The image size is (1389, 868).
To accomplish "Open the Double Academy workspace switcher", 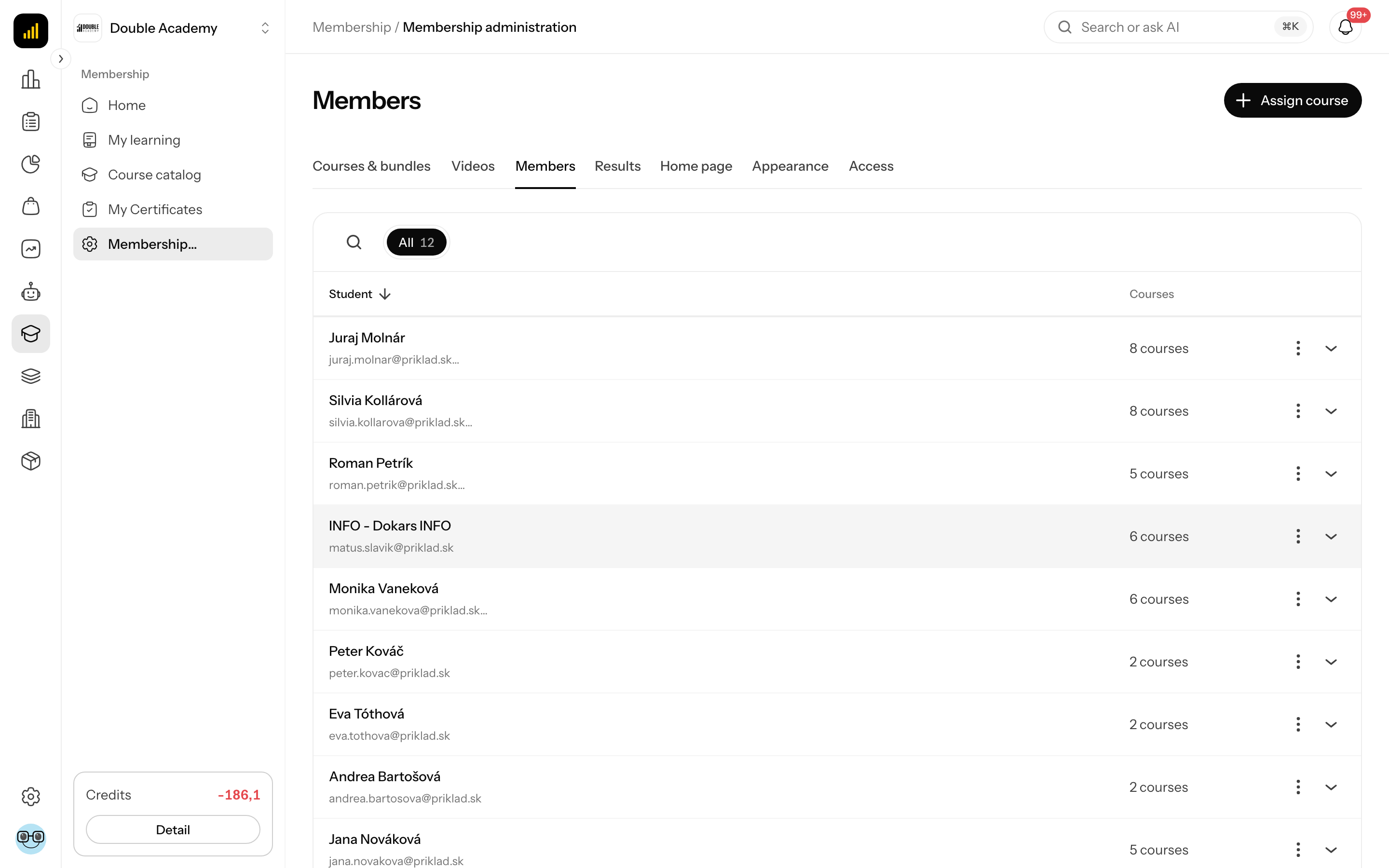I will pos(173,27).
